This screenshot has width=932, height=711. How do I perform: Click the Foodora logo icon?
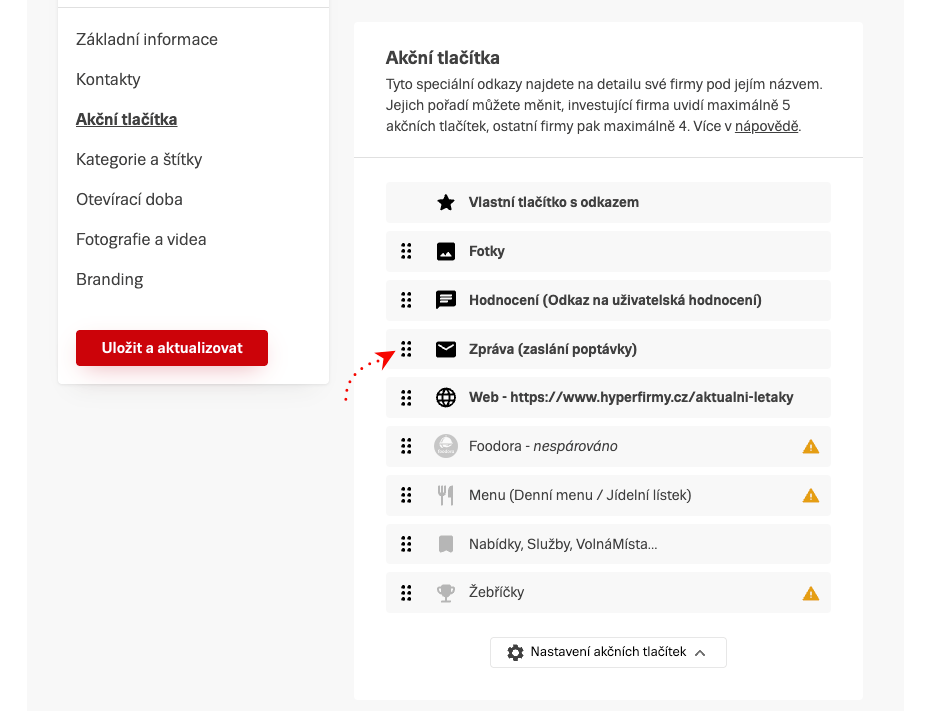(x=446, y=446)
